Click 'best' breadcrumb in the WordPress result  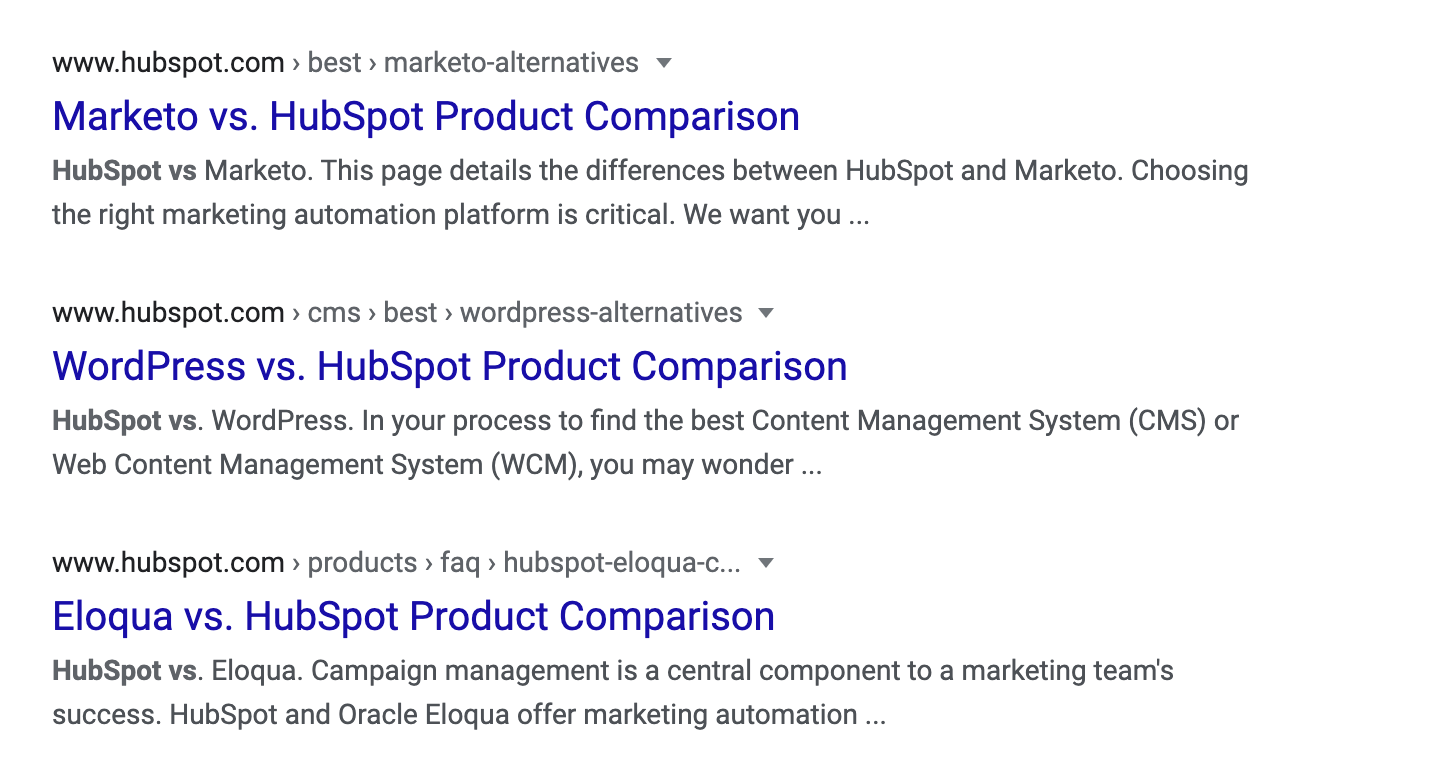tap(410, 313)
